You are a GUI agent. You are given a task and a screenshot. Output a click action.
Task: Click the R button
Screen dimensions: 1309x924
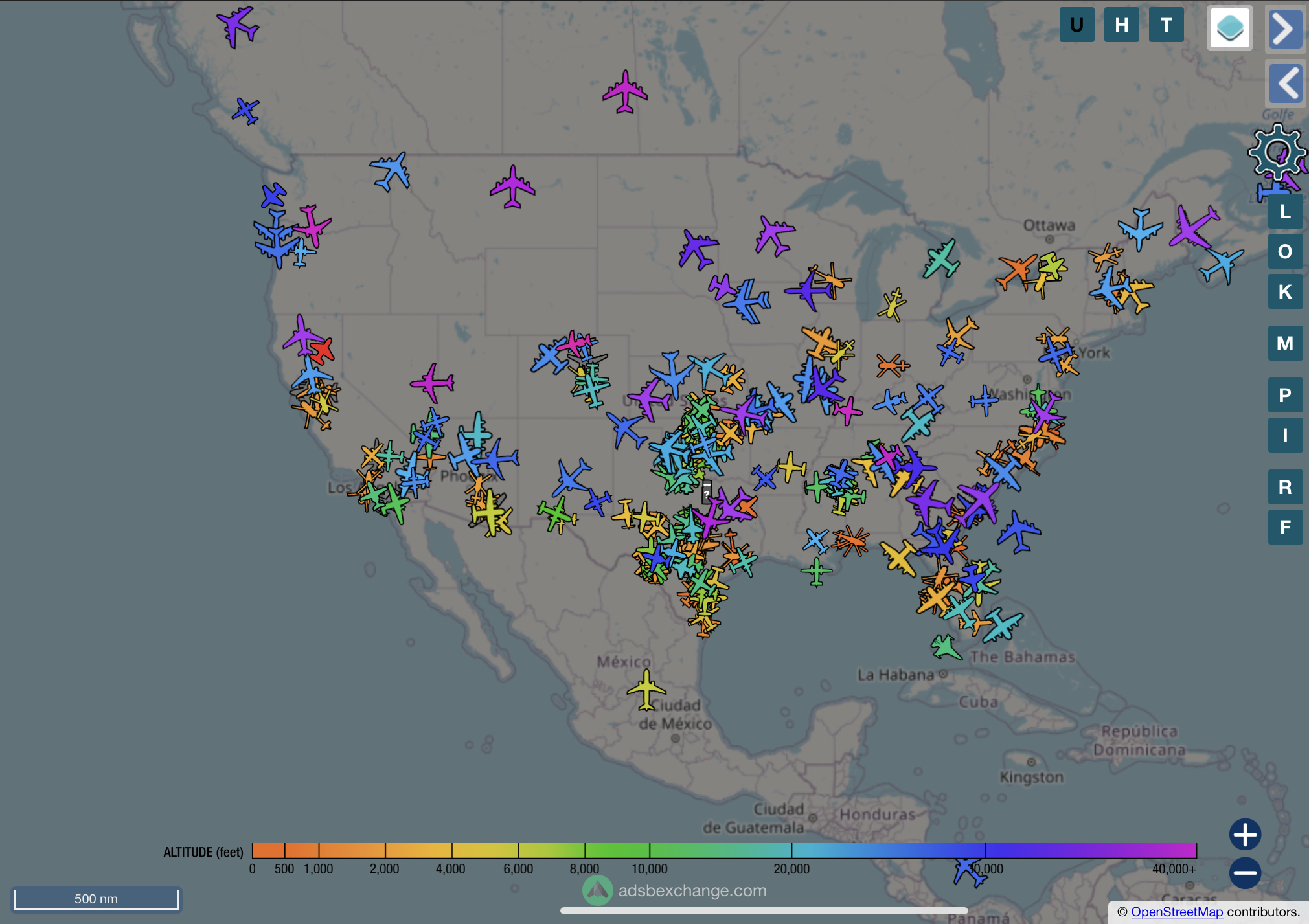1285,487
